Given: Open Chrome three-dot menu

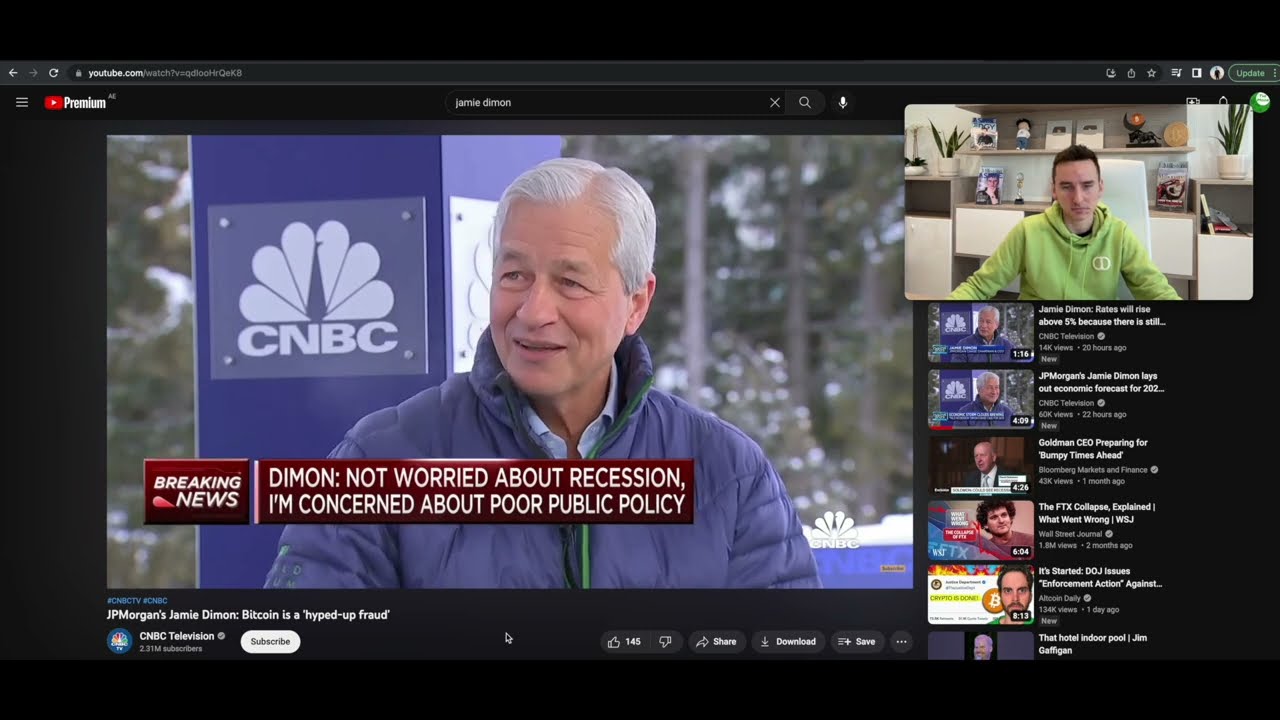Looking at the screenshot, I should pyautogui.click(x=1276, y=73).
